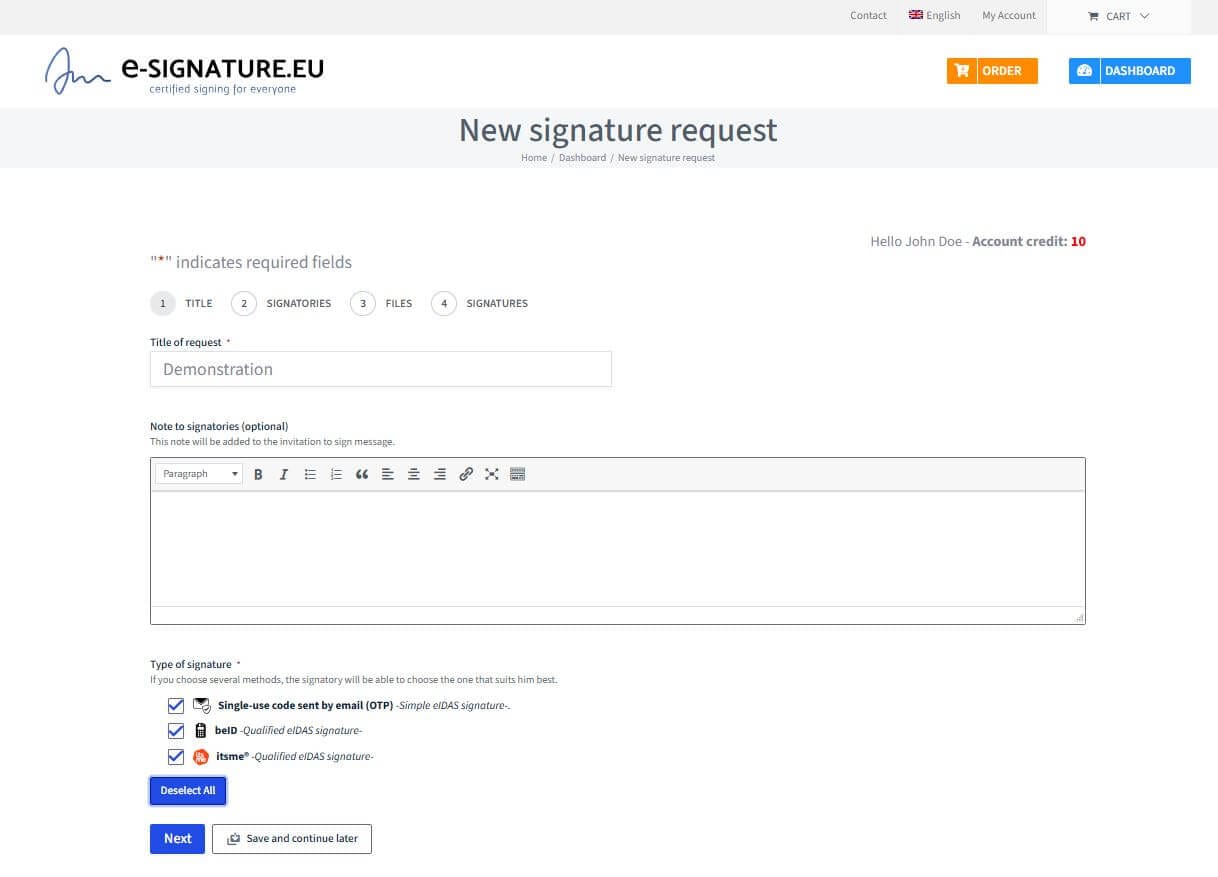The image size is (1218, 877).
Task: Open fullscreen mode for the note editor
Action: tap(492, 474)
